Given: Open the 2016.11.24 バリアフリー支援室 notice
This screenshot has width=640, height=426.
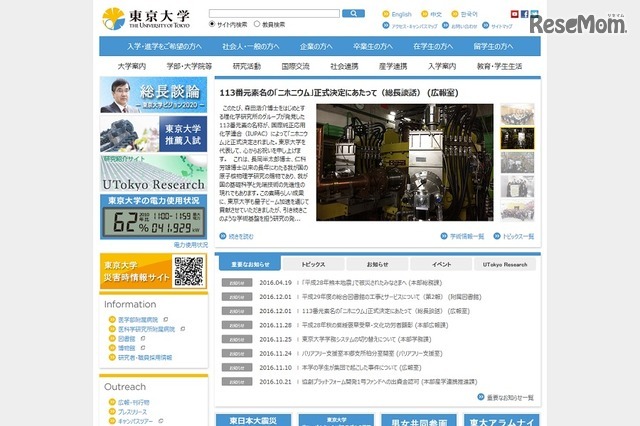Looking at the screenshot, I should pos(372,353).
